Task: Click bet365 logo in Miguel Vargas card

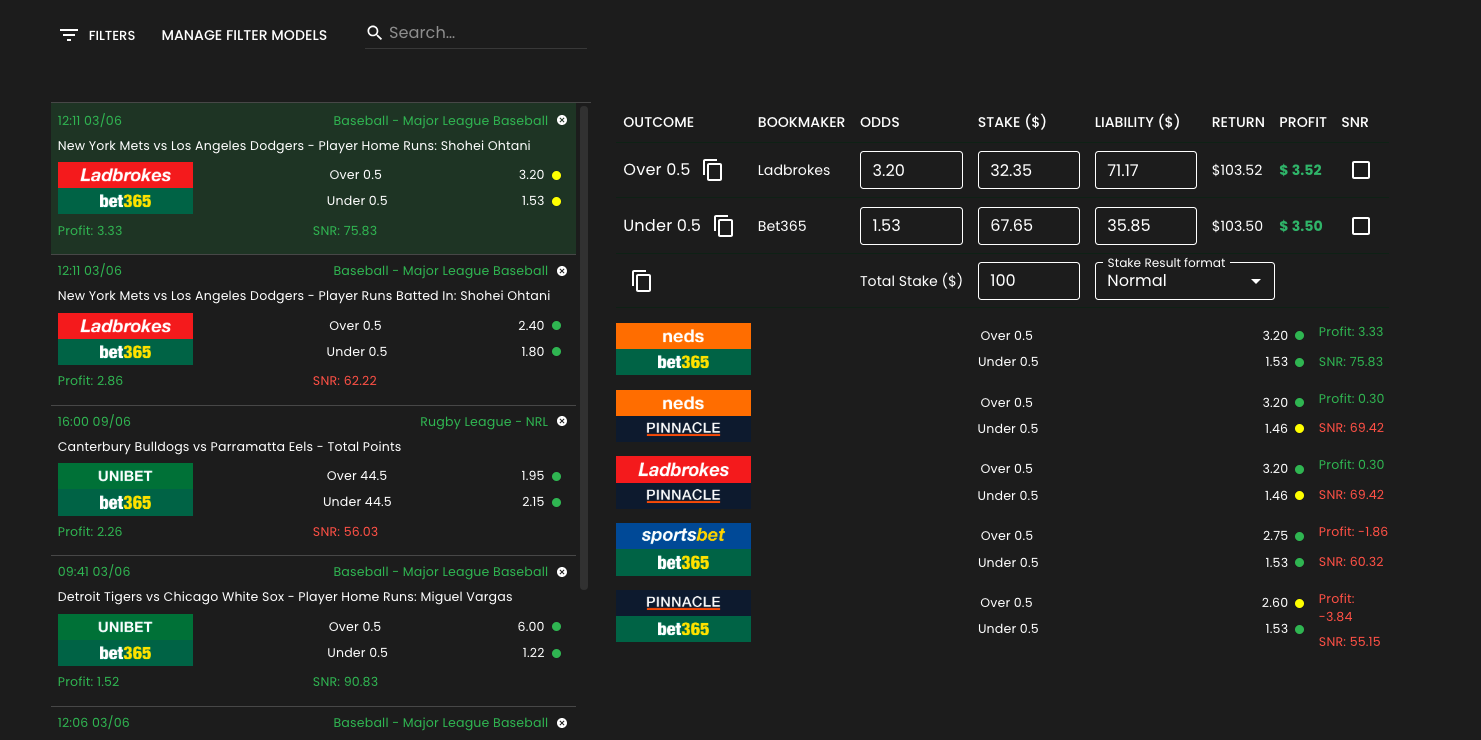Action: coord(125,653)
